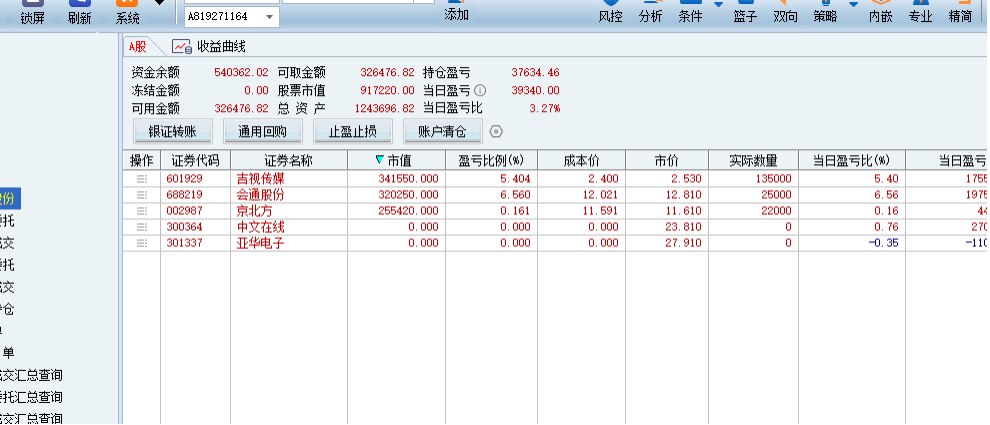The width and height of the screenshot is (990, 425).
Task: Click quantity cell 135000
Action: click(x=773, y=179)
